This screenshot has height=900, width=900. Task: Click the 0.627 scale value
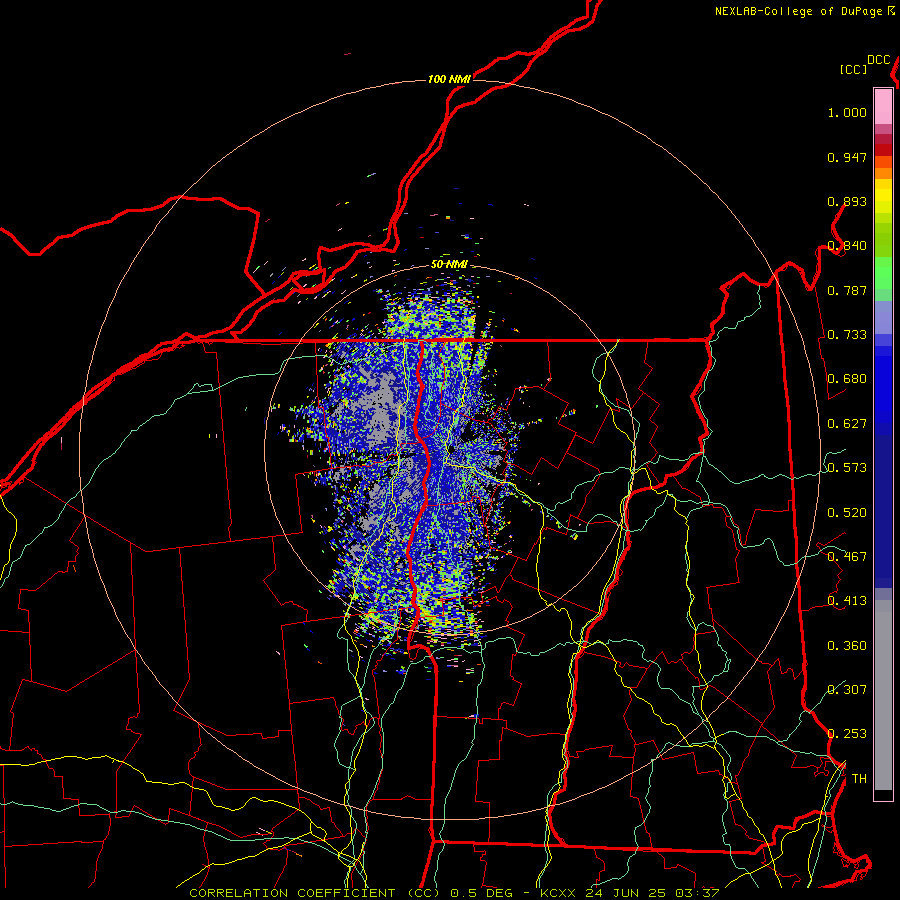point(847,424)
